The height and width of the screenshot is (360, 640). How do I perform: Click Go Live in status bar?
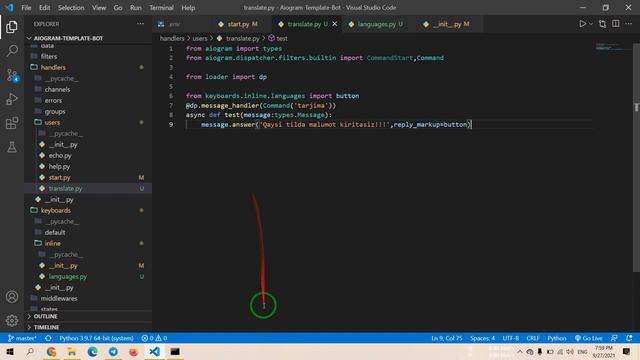pos(589,338)
